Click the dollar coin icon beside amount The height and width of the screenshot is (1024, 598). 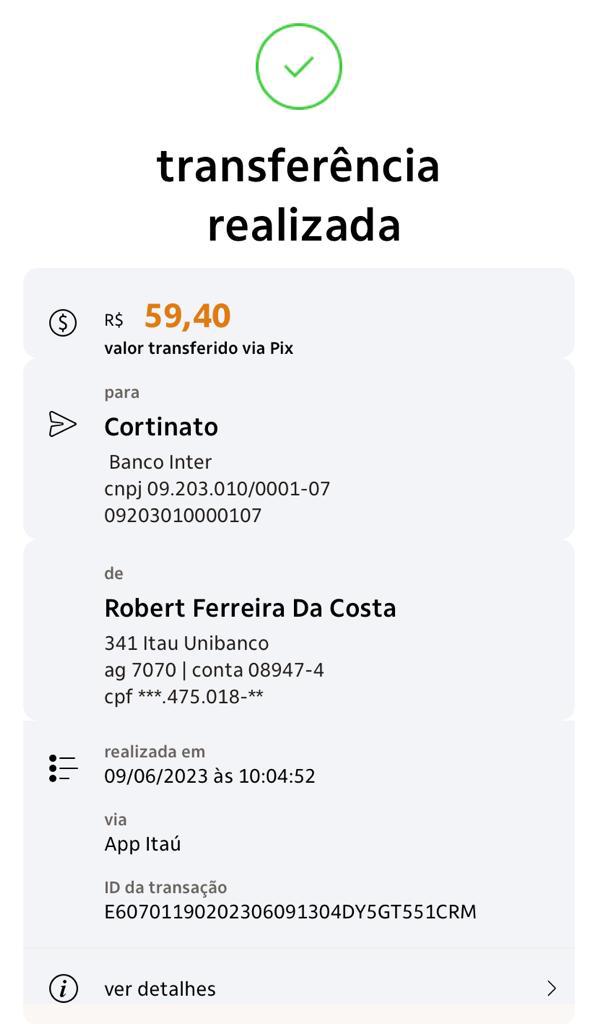tap(63, 323)
